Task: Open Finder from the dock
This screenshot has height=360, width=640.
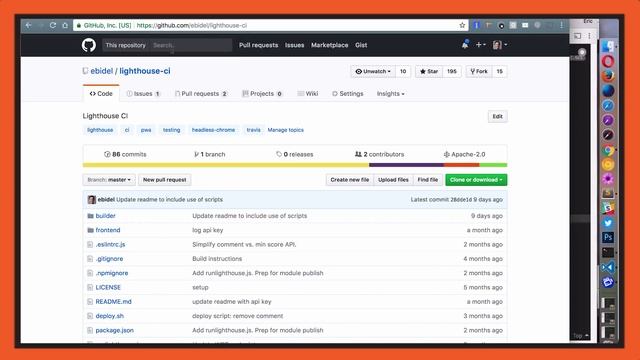Action: tap(608, 47)
